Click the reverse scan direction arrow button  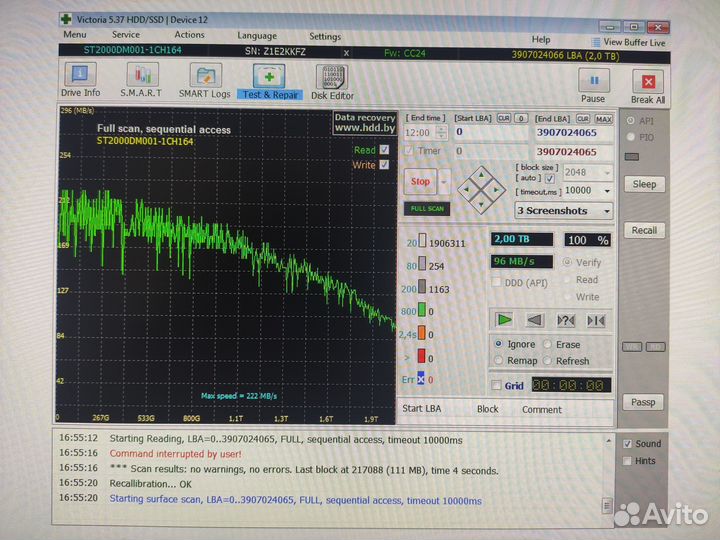tap(535, 320)
